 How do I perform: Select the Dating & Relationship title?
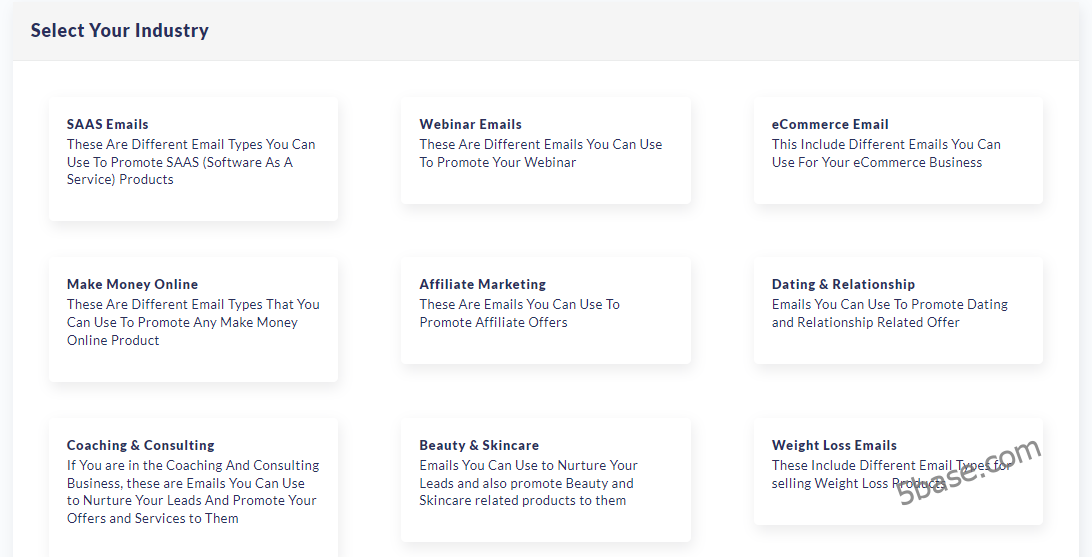[x=842, y=284]
